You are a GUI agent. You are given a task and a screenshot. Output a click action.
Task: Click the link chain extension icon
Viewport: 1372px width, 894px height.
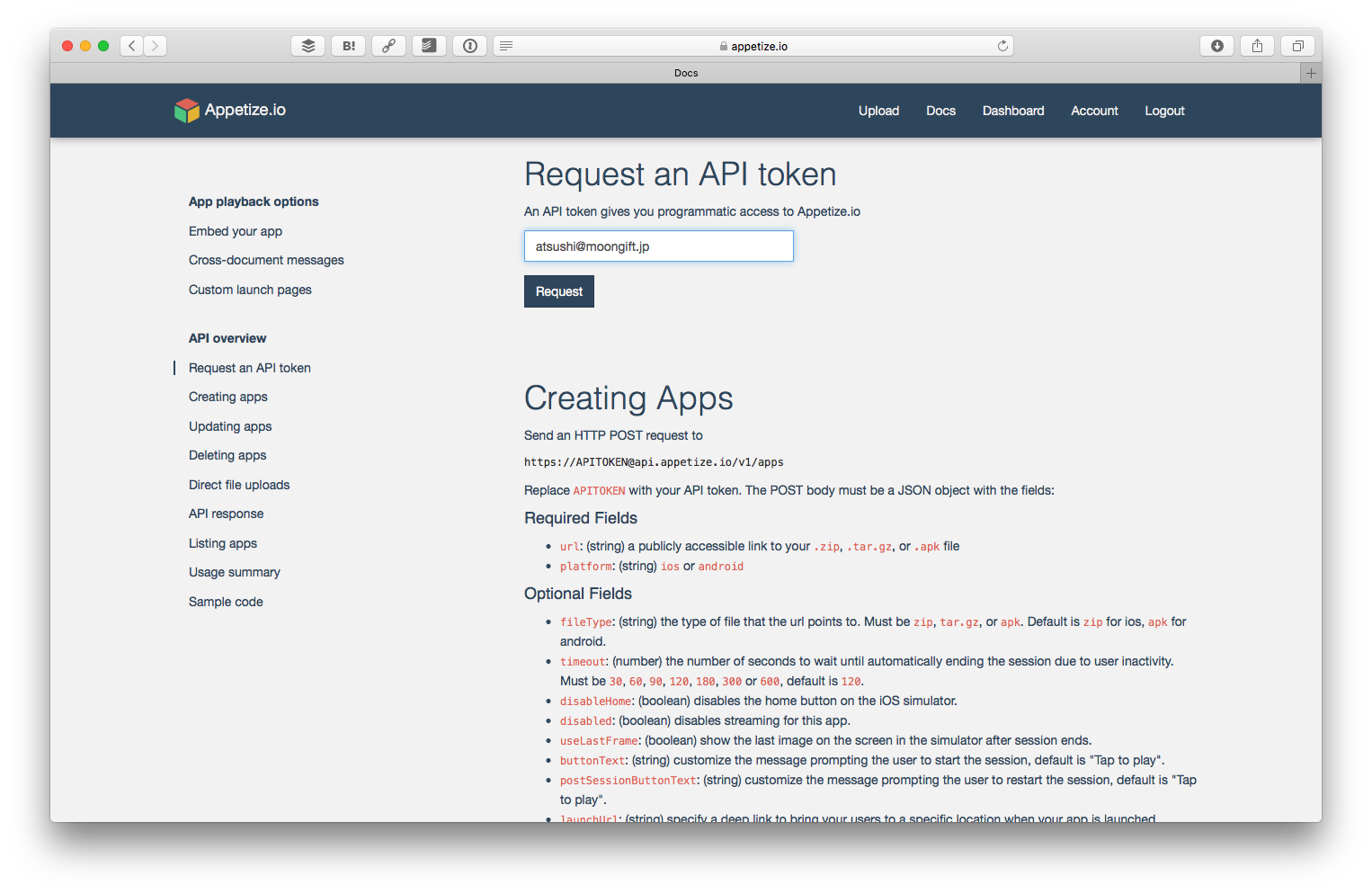point(389,46)
